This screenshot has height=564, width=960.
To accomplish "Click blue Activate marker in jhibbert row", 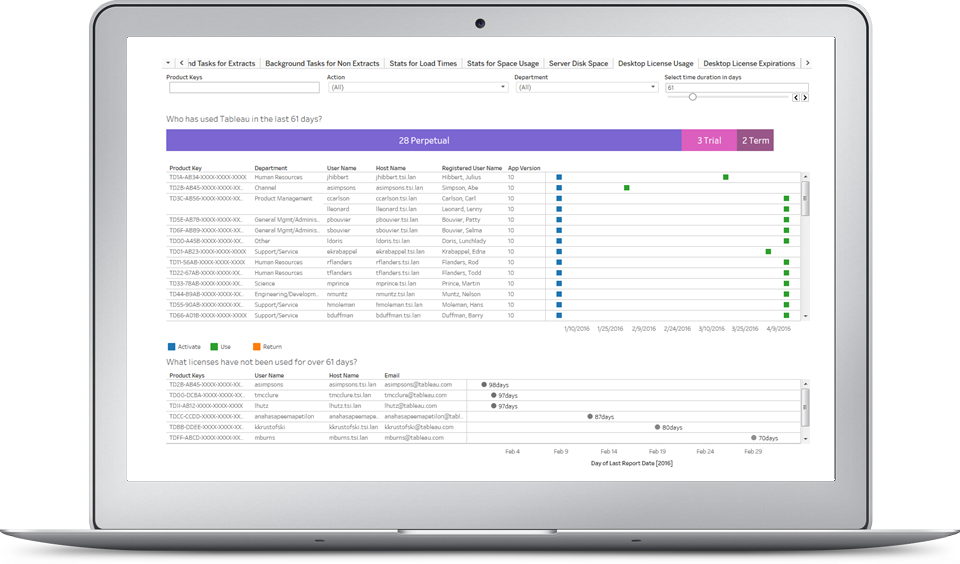I will point(559,177).
